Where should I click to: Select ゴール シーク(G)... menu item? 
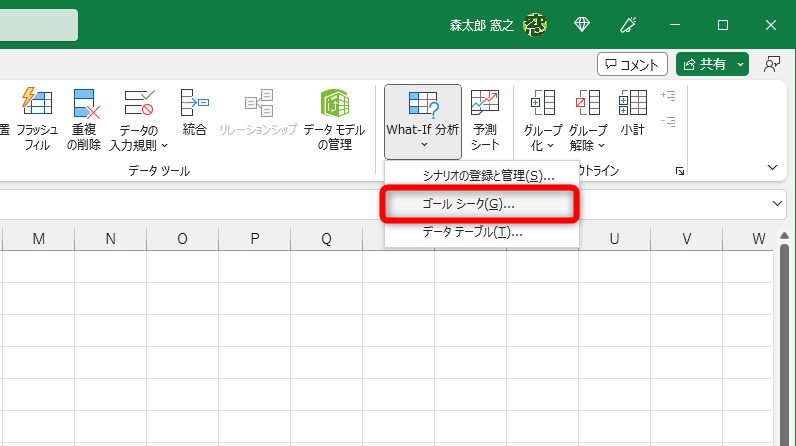coord(480,204)
